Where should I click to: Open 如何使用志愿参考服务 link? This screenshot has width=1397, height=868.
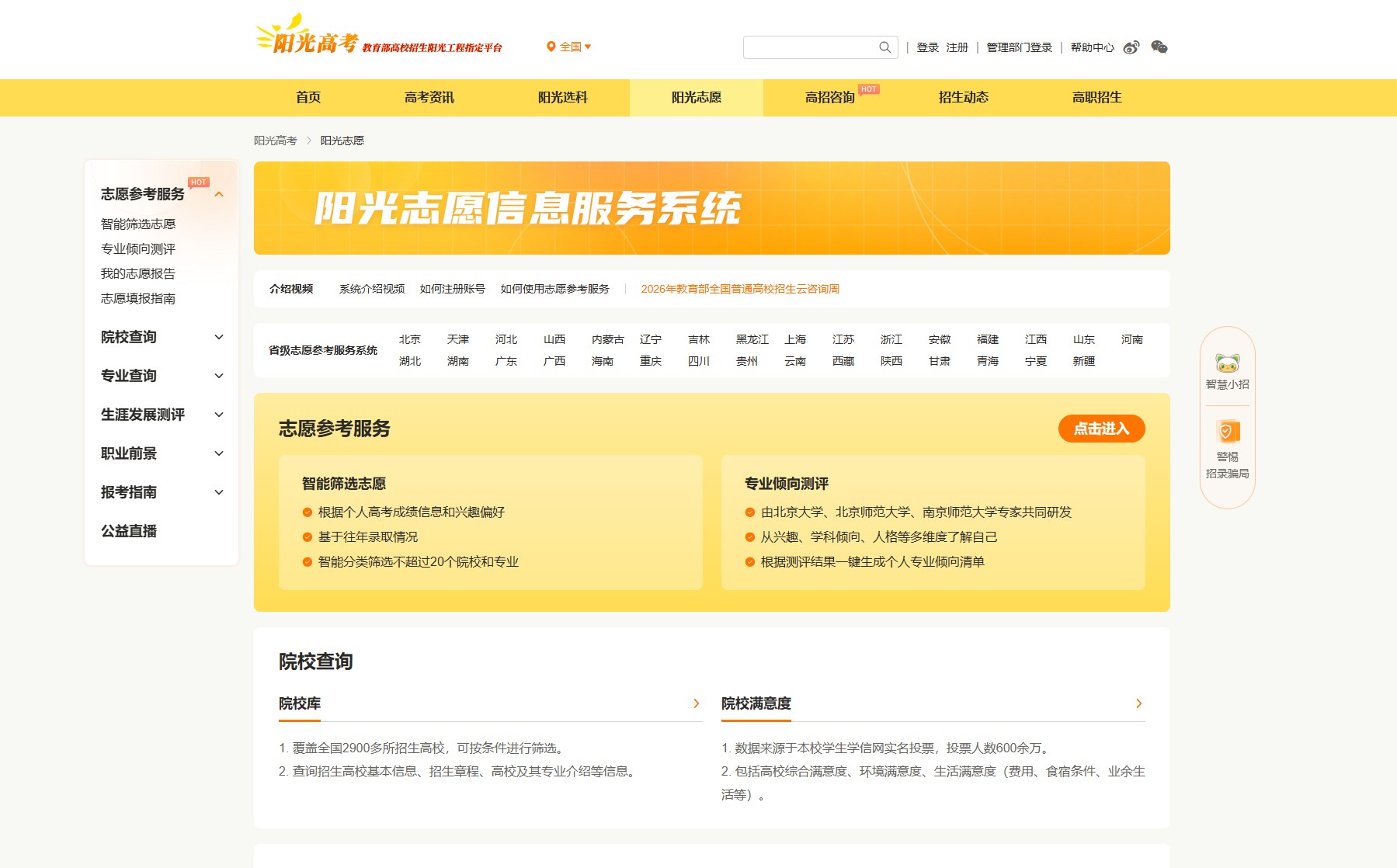click(555, 289)
